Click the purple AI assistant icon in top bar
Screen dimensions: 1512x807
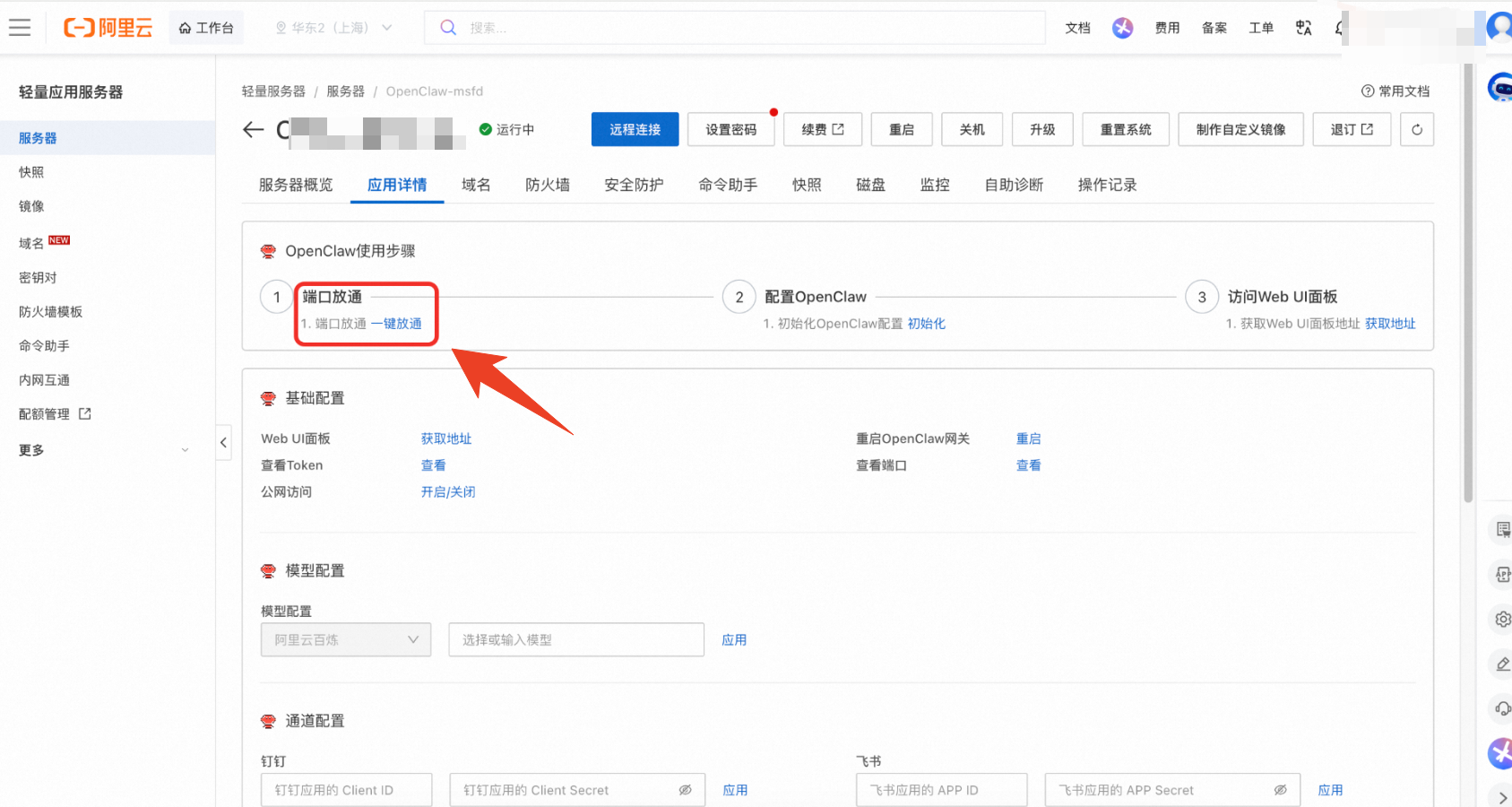pos(1122,28)
